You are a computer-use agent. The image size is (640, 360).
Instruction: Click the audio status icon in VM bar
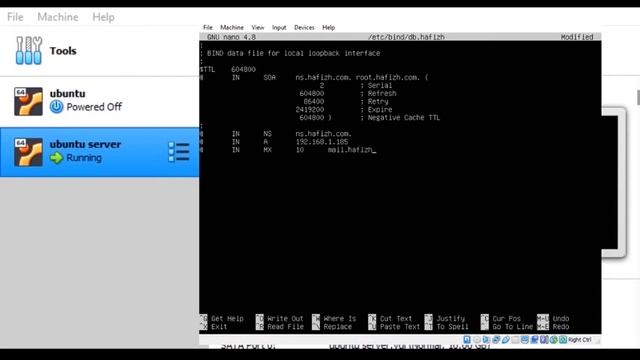click(x=486, y=340)
